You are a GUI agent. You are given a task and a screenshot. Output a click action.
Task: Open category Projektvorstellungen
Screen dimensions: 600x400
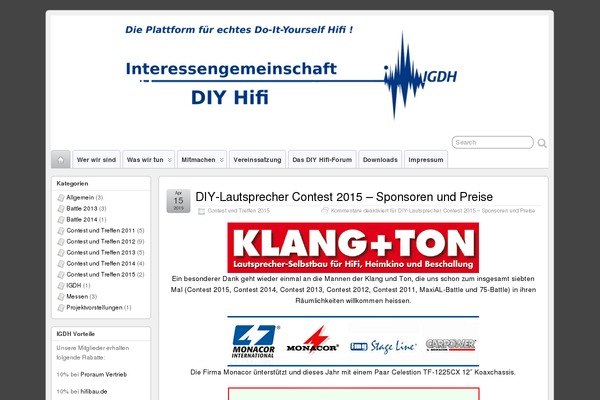coord(95,308)
